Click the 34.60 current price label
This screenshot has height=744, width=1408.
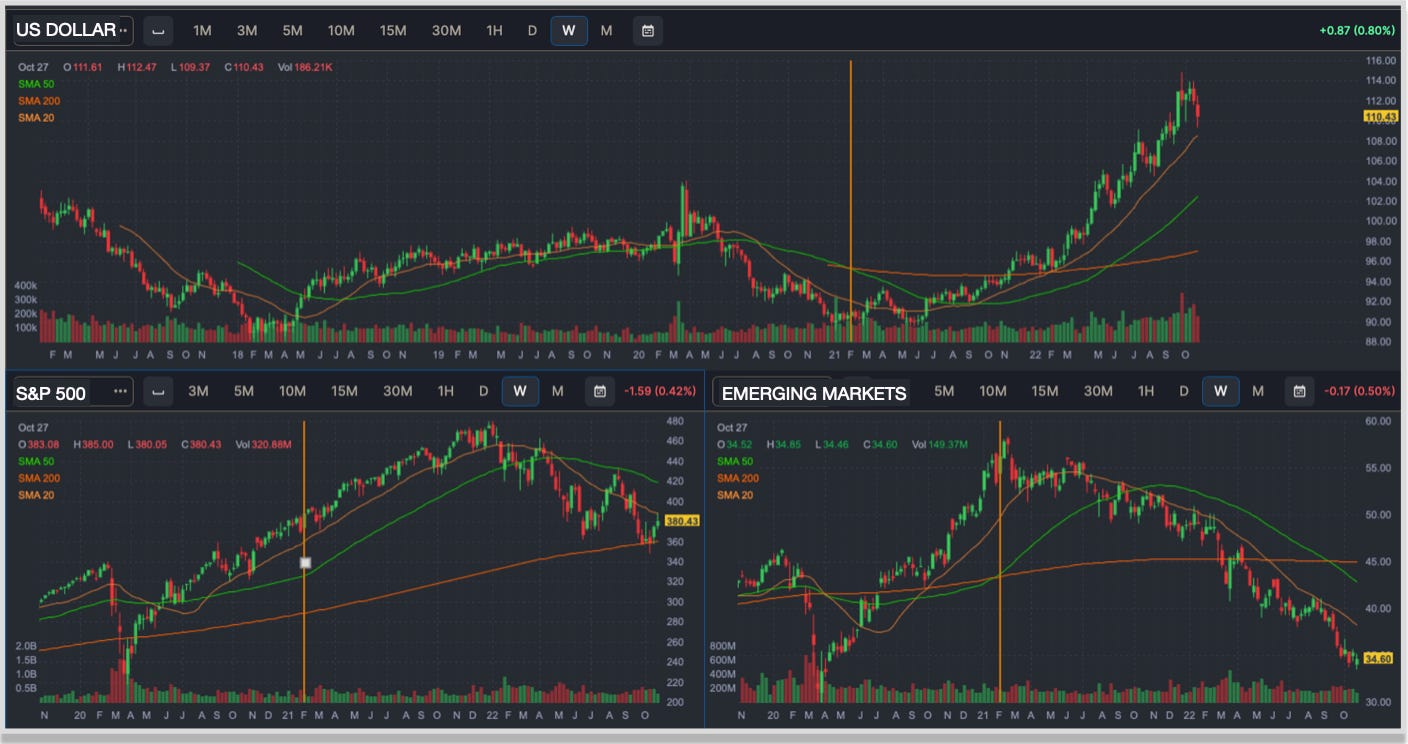tap(1379, 658)
